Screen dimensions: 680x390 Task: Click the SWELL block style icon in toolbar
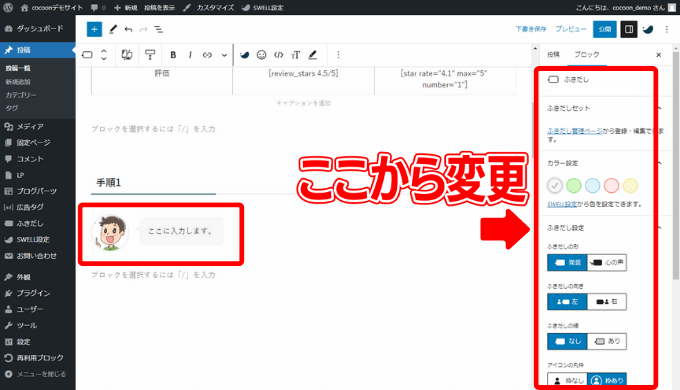(x=127, y=55)
